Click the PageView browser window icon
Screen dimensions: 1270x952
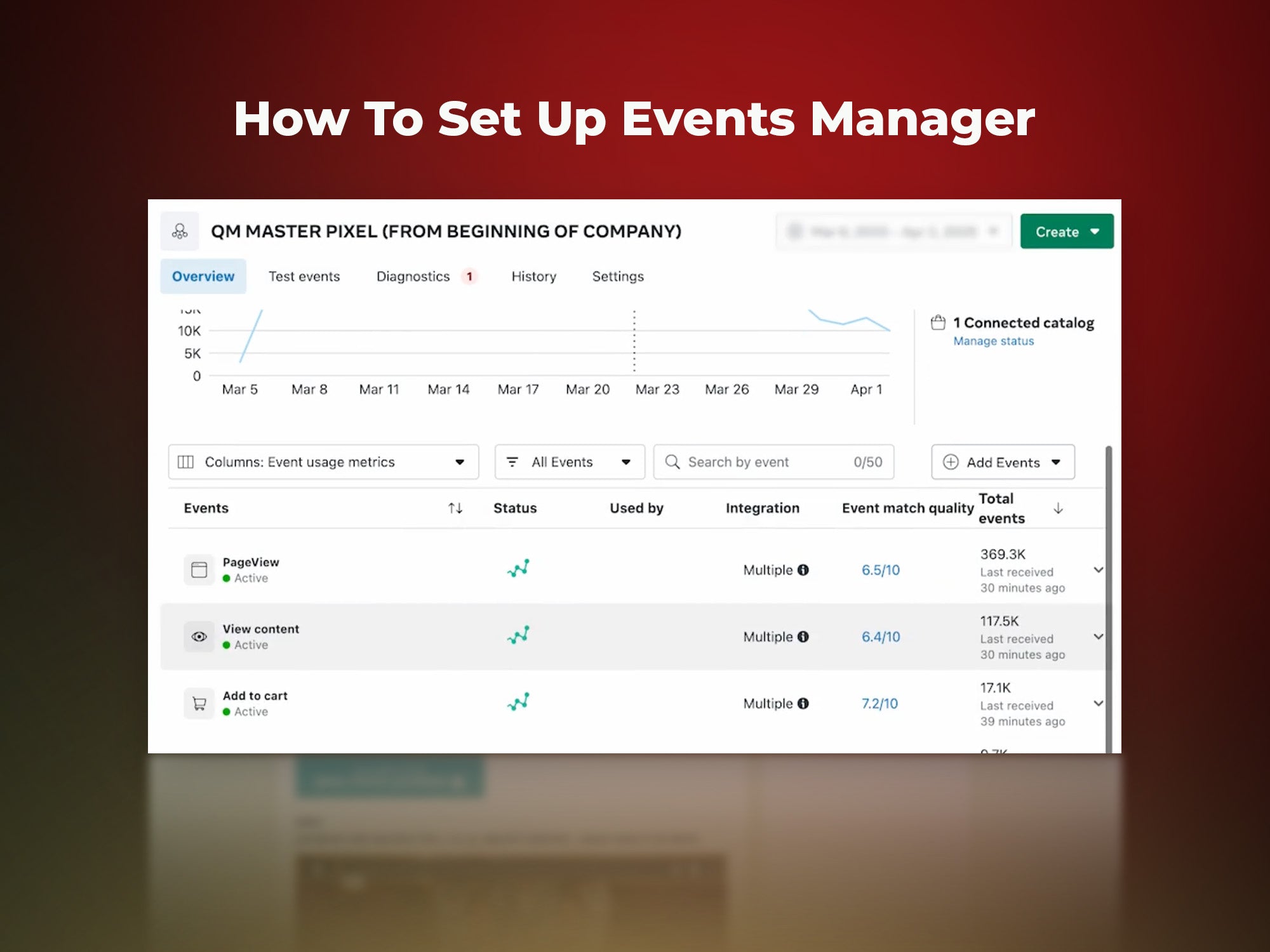click(199, 569)
